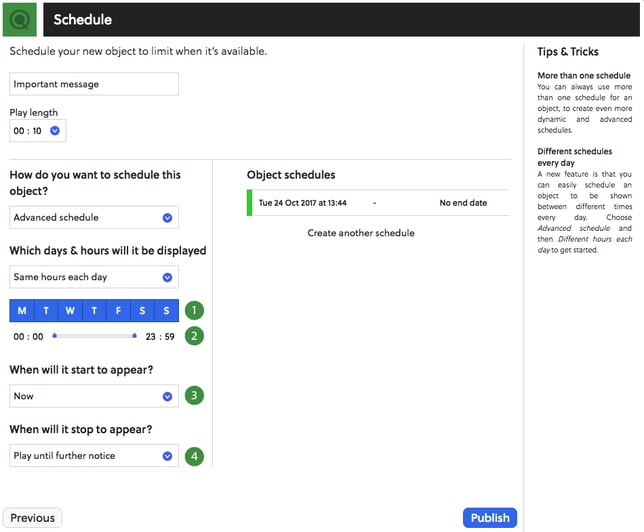Image resolution: width=644 pixels, height=532 pixels.
Task: Click the Important message name field
Action: 94,84
